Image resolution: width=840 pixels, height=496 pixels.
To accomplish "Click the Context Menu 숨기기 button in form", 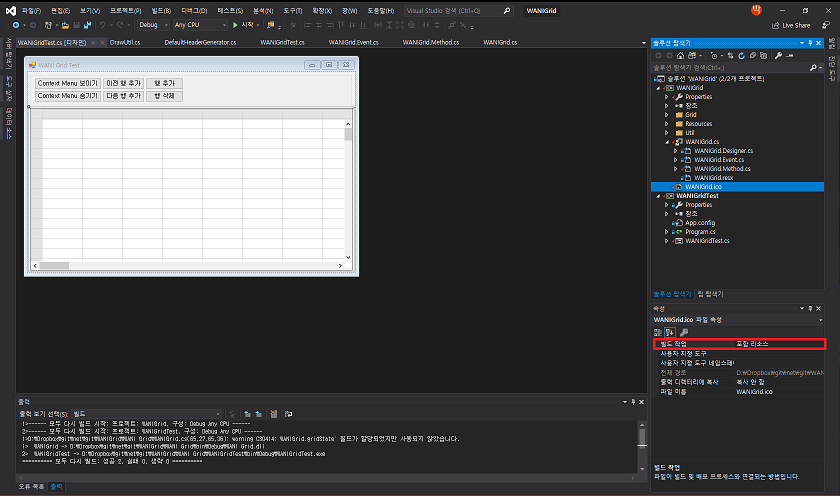I will click(x=68, y=96).
